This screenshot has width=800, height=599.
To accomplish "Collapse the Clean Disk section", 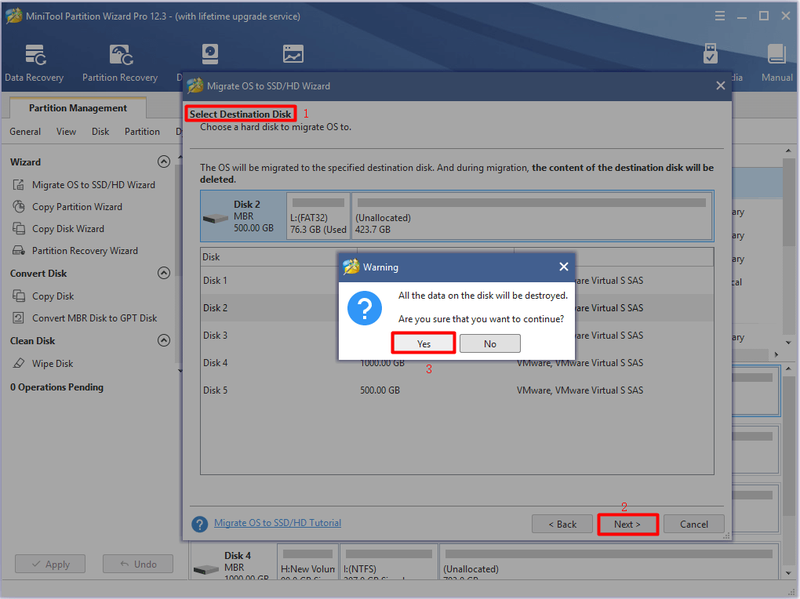I will pos(164,340).
